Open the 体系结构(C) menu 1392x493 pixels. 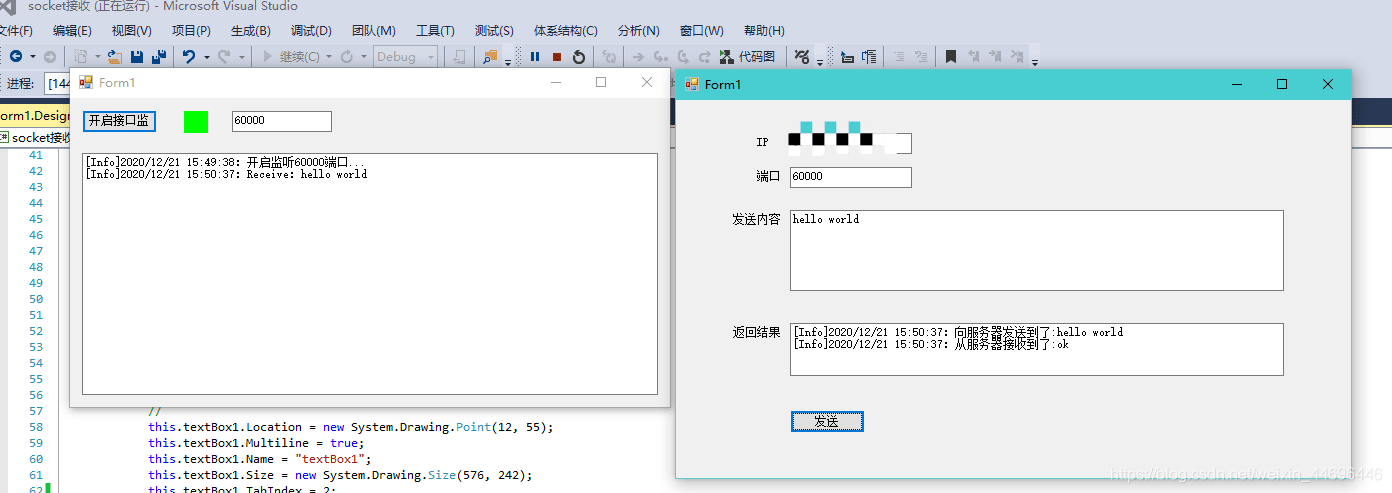[x=565, y=31]
